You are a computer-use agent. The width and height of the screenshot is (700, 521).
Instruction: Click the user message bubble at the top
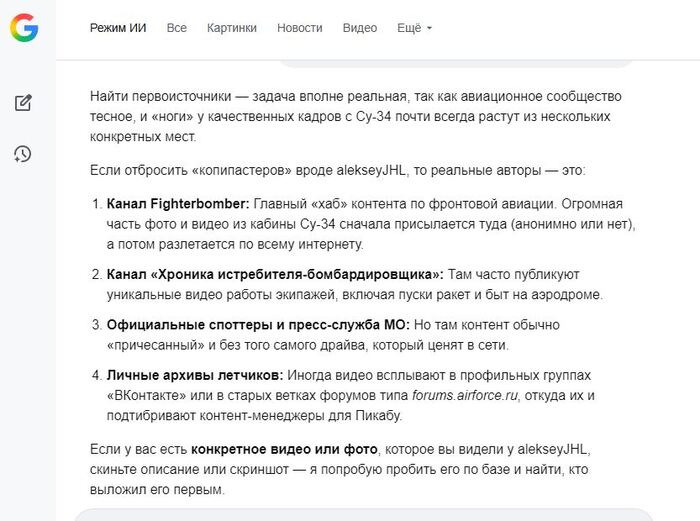click(455, 61)
